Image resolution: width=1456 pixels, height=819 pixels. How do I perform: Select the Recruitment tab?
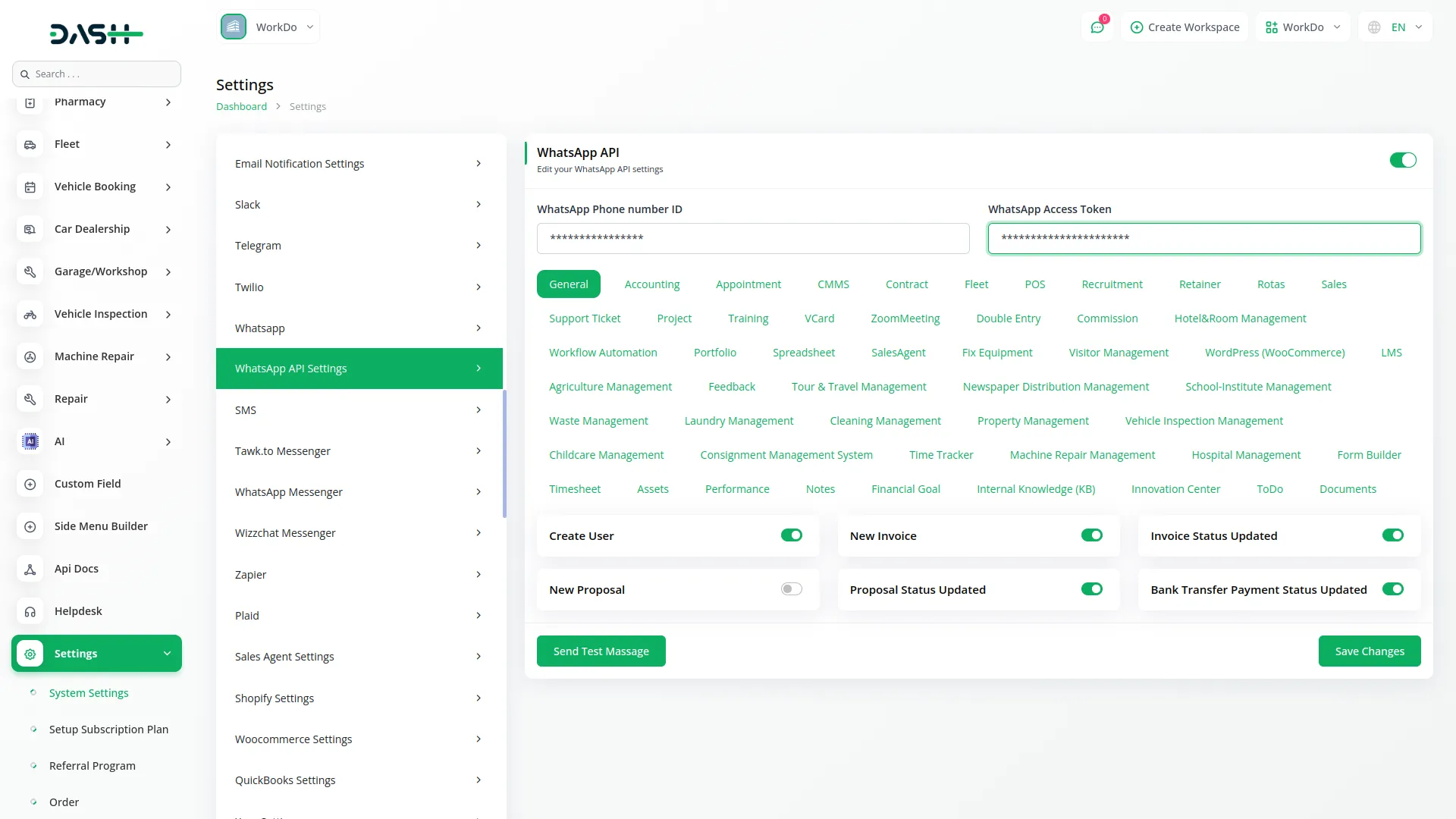coord(1112,284)
